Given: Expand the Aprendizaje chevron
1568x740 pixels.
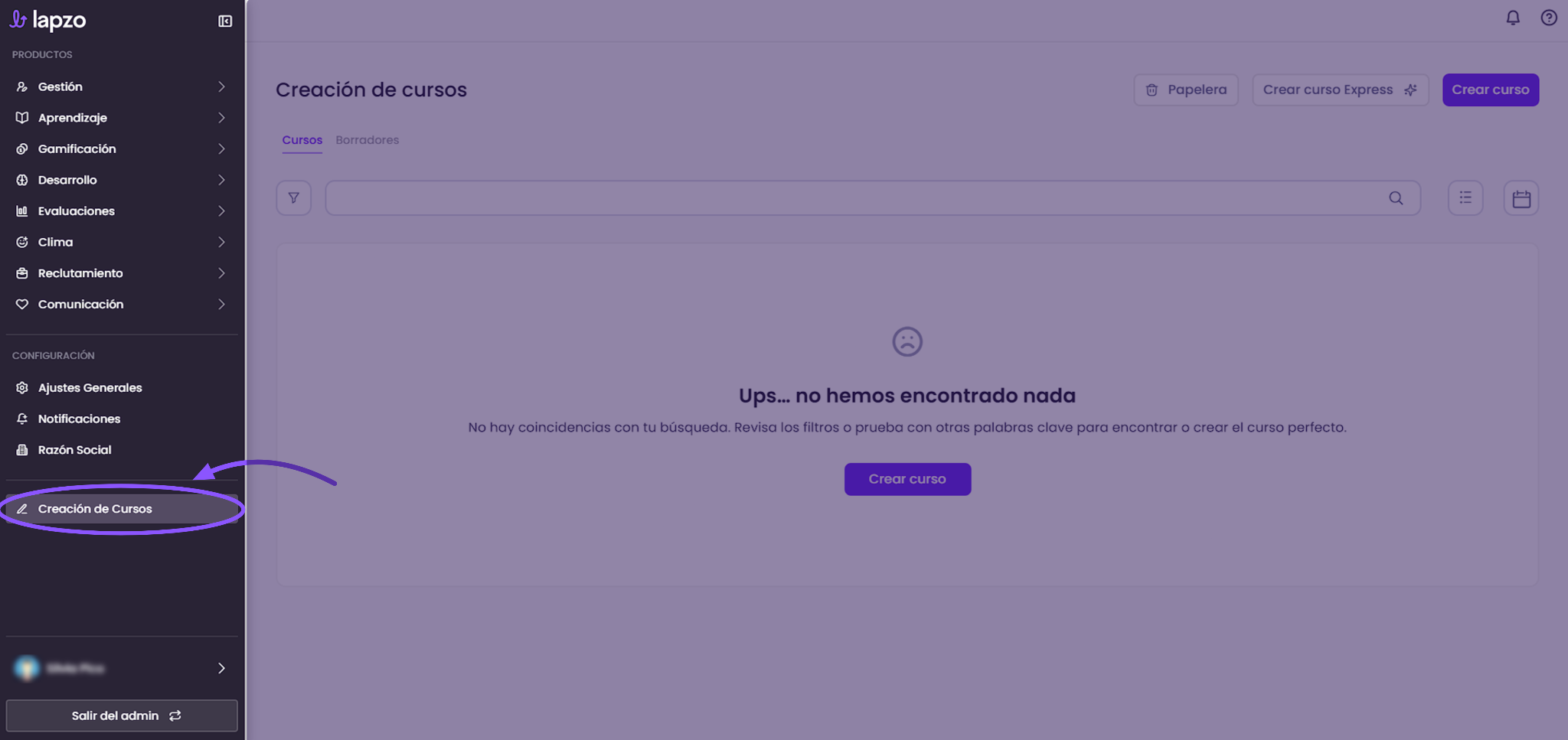Looking at the screenshot, I should pos(221,118).
